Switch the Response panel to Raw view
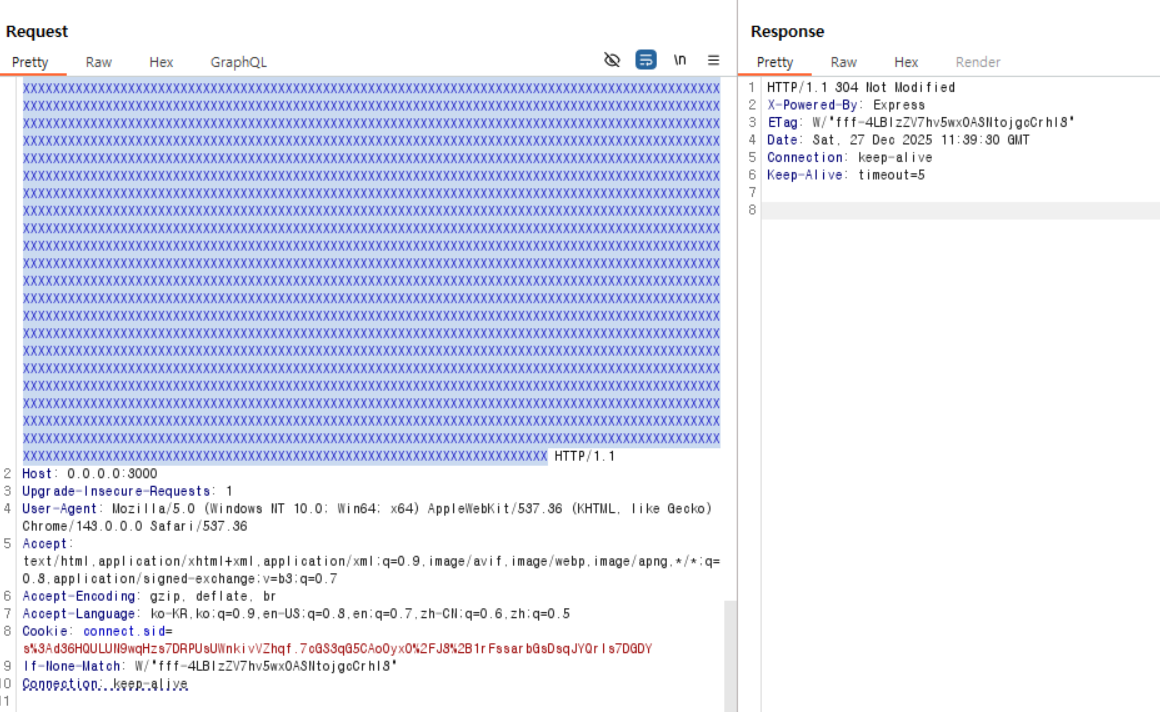 843,62
